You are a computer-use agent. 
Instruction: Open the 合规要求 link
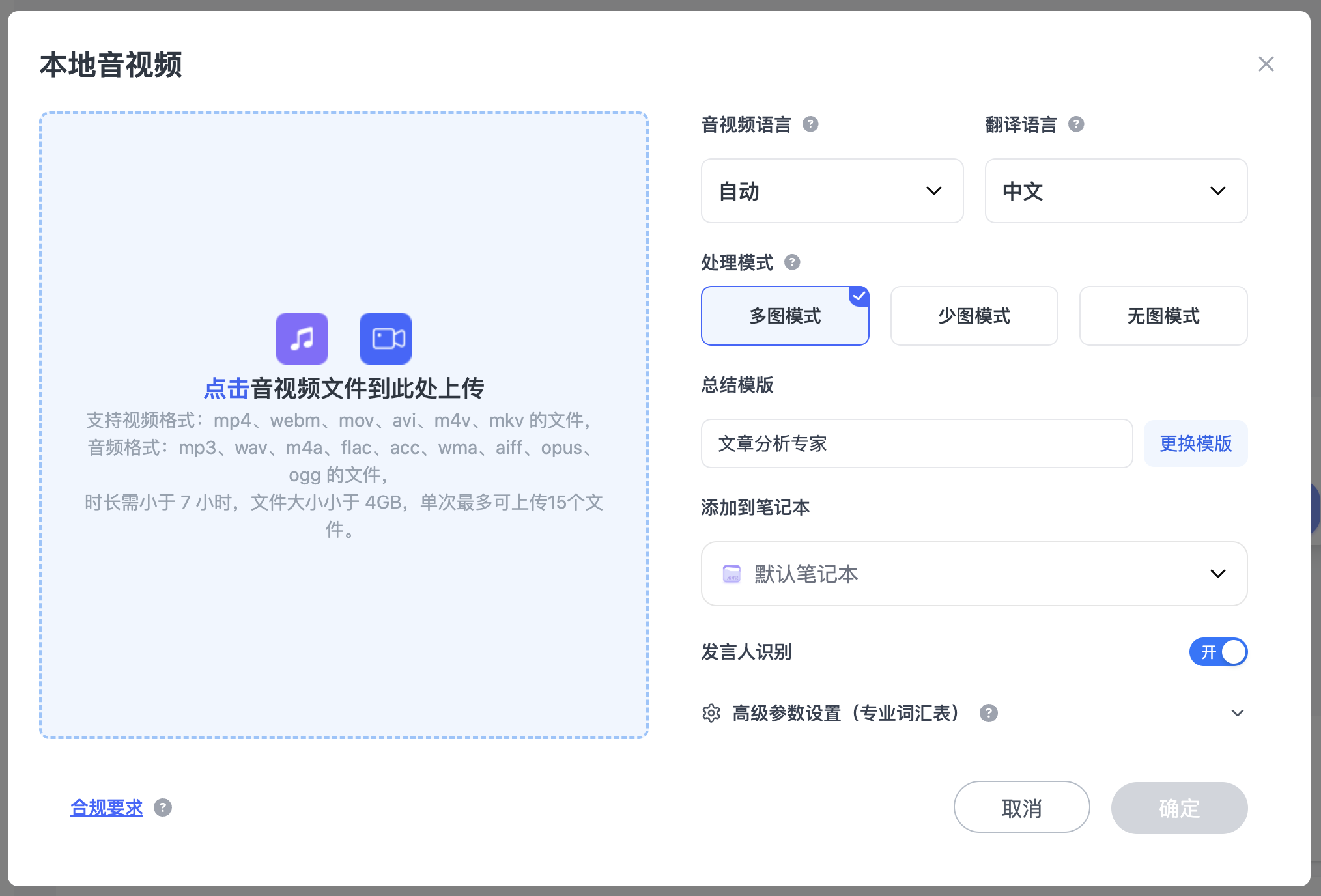107,807
